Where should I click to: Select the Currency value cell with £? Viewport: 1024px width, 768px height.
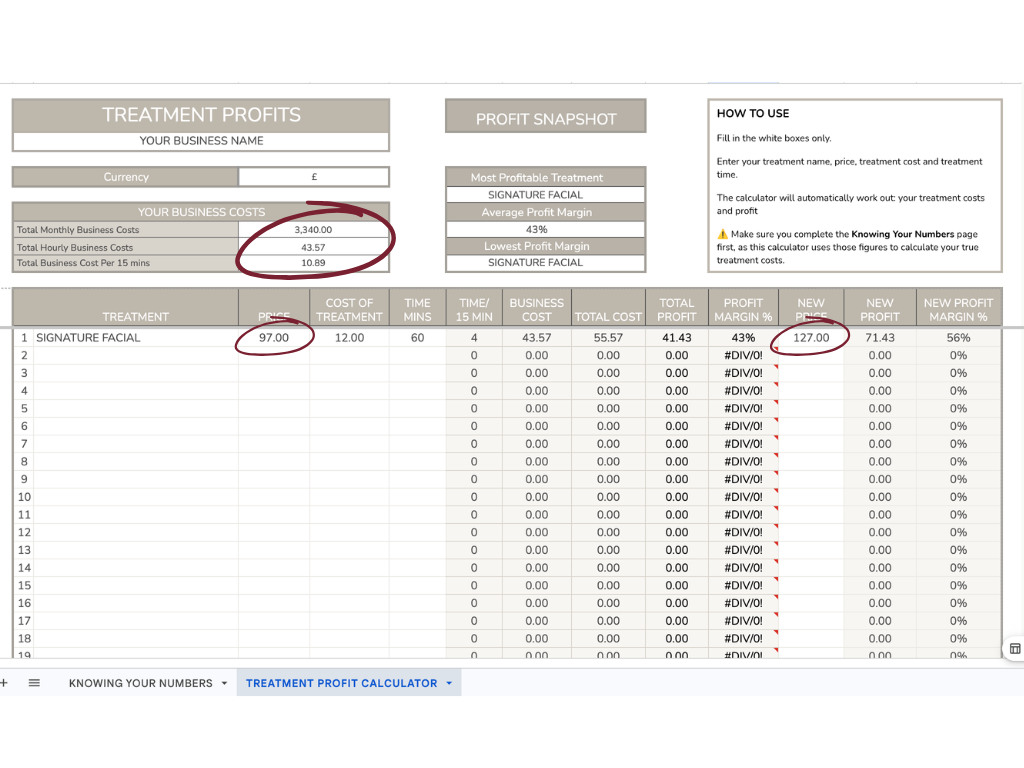pos(313,177)
